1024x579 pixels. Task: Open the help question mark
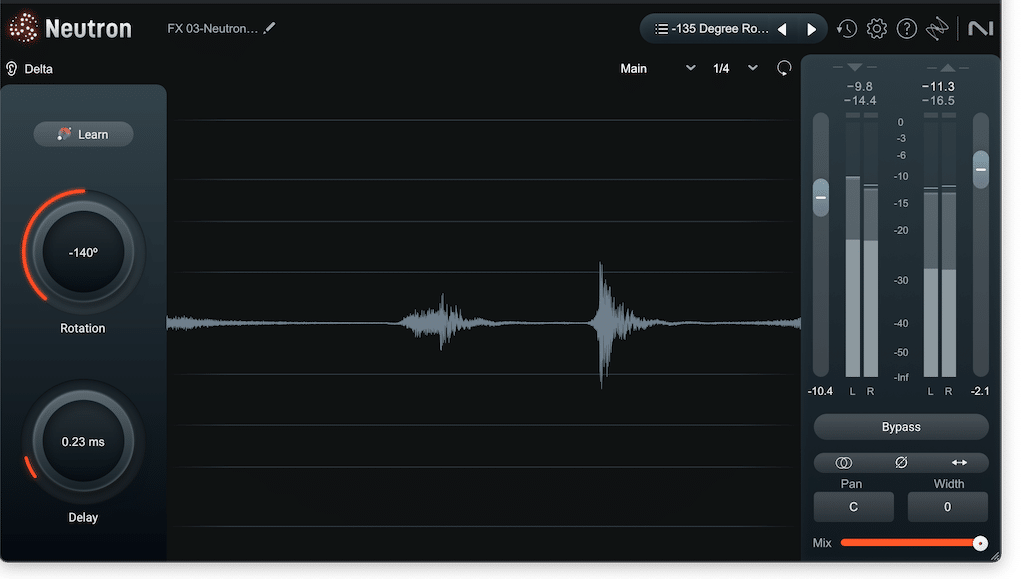point(906,29)
